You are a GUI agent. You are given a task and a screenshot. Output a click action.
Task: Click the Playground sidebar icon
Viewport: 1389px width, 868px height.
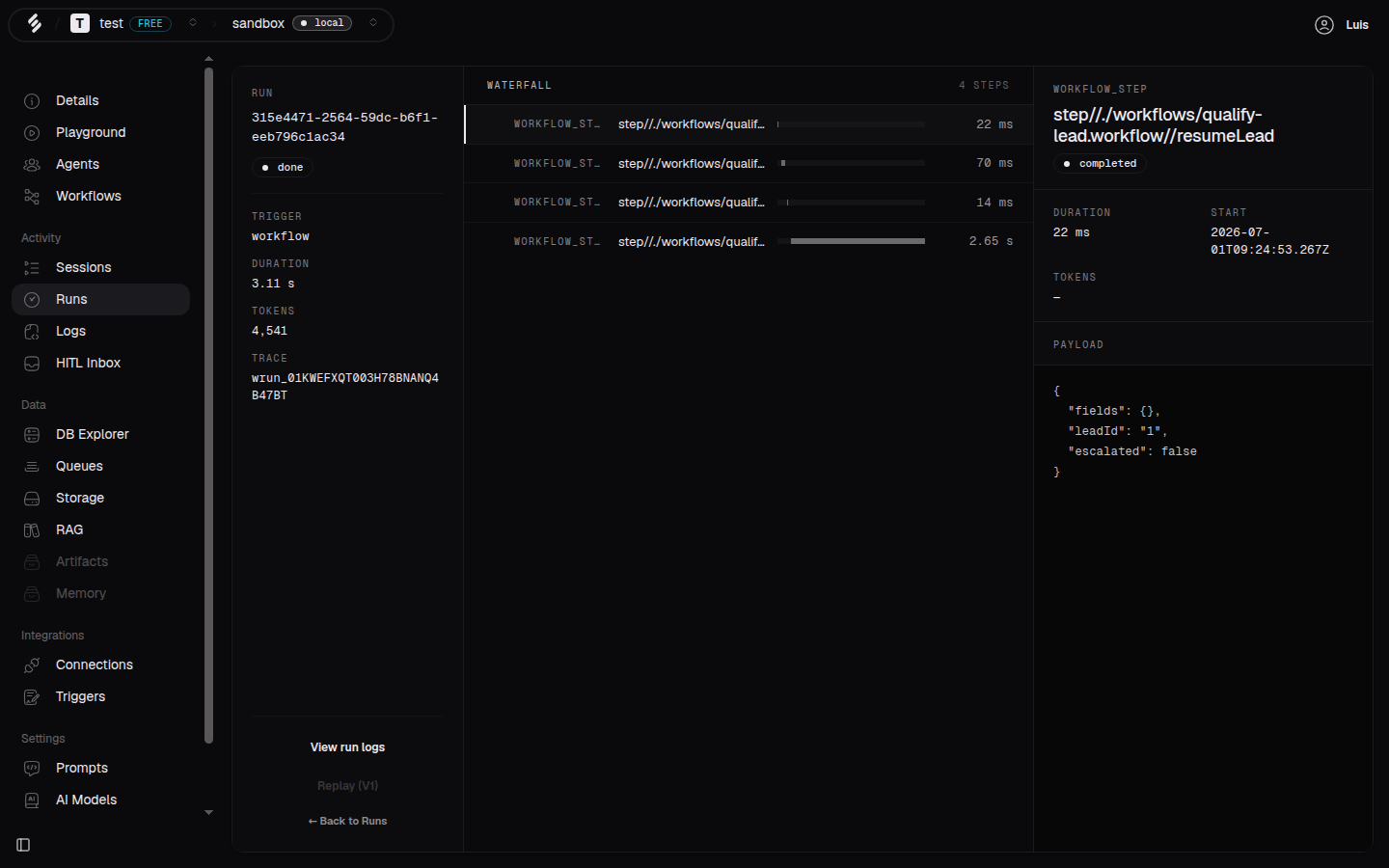pyautogui.click(x=32, y=132)
